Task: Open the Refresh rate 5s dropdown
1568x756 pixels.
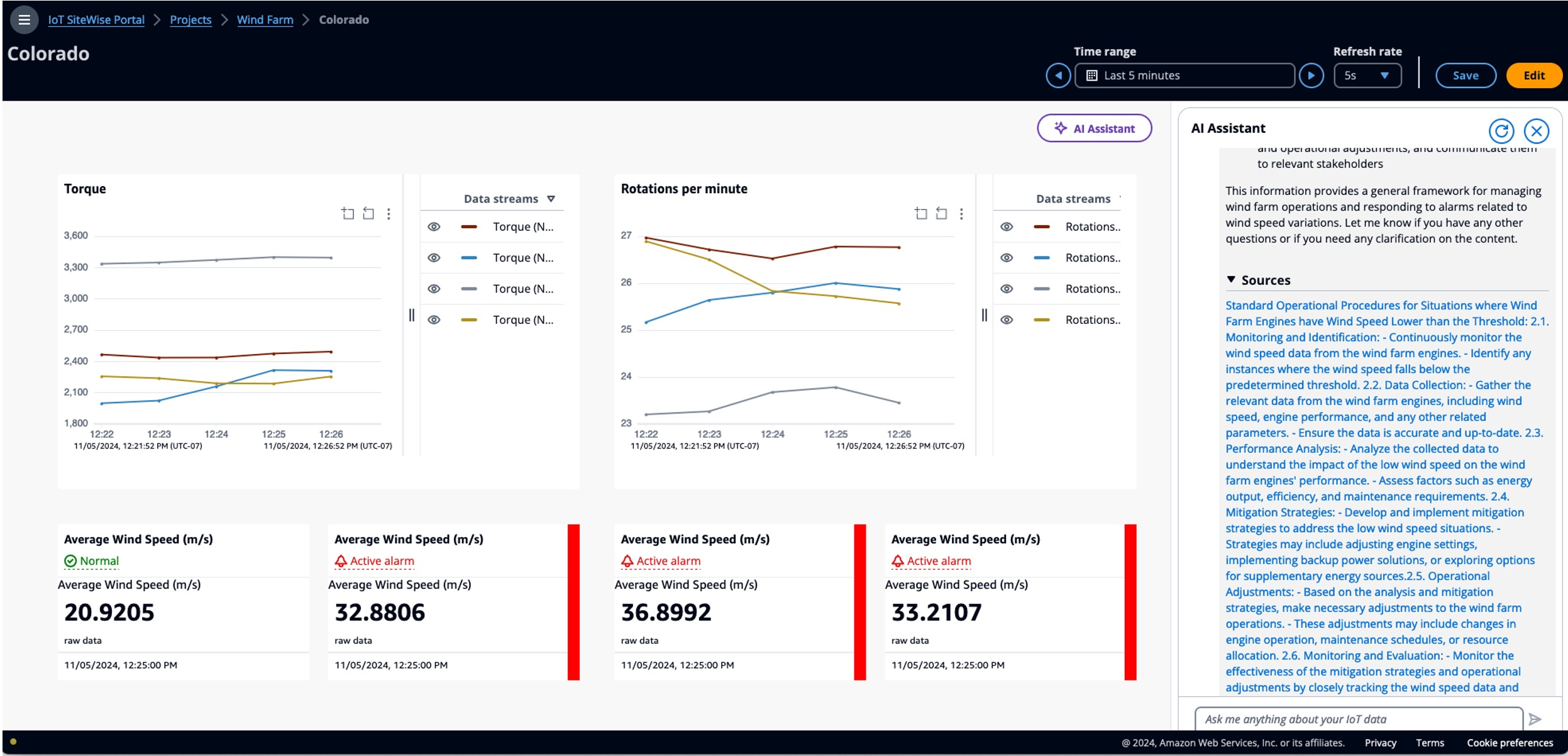Action: (x=1367, y=75)
